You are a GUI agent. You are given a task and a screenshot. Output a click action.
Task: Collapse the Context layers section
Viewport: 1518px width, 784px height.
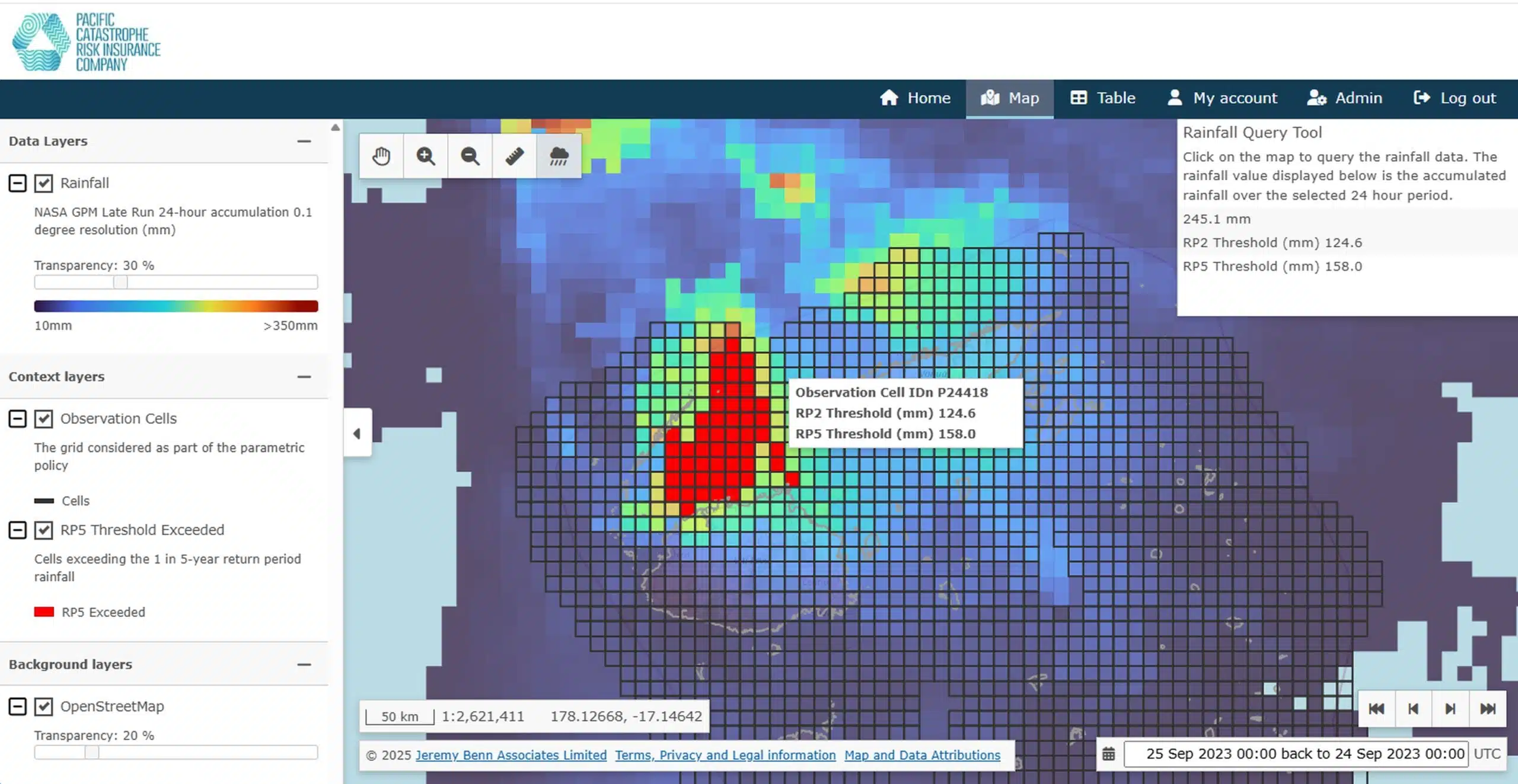(x=305, y=377)
